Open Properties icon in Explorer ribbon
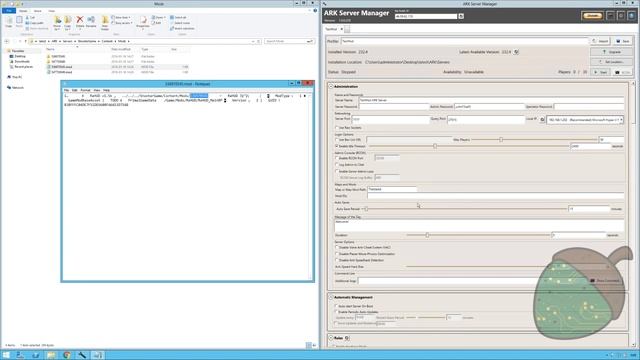Image resolution: width=640 pixels, height=360 pixels. pyautogui.click(x=143, y=22)
